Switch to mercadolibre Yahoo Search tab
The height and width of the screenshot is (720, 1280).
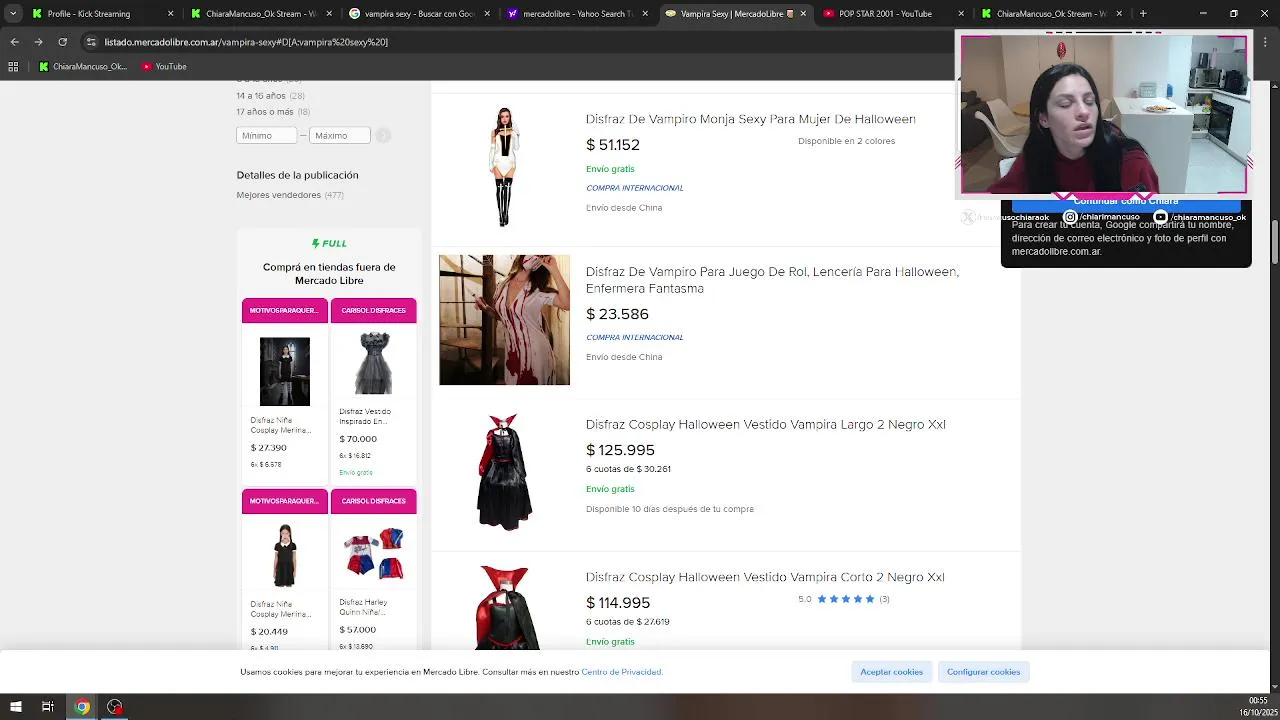(x=577, y=14)
